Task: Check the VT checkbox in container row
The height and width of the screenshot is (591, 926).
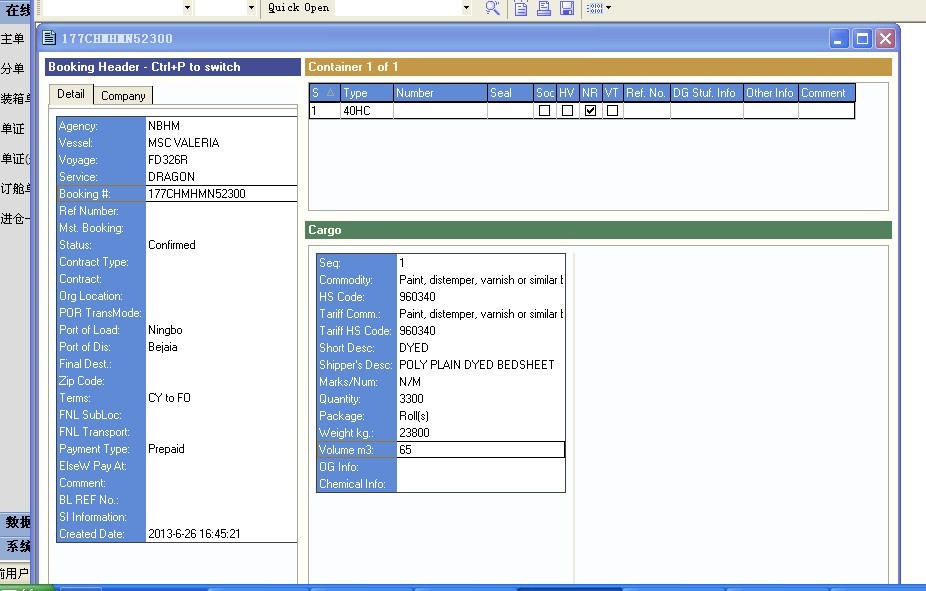Action: click(612, 111)
